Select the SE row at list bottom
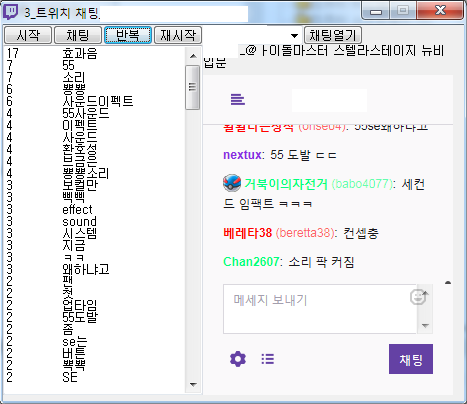467x404 pixels. 94,377
